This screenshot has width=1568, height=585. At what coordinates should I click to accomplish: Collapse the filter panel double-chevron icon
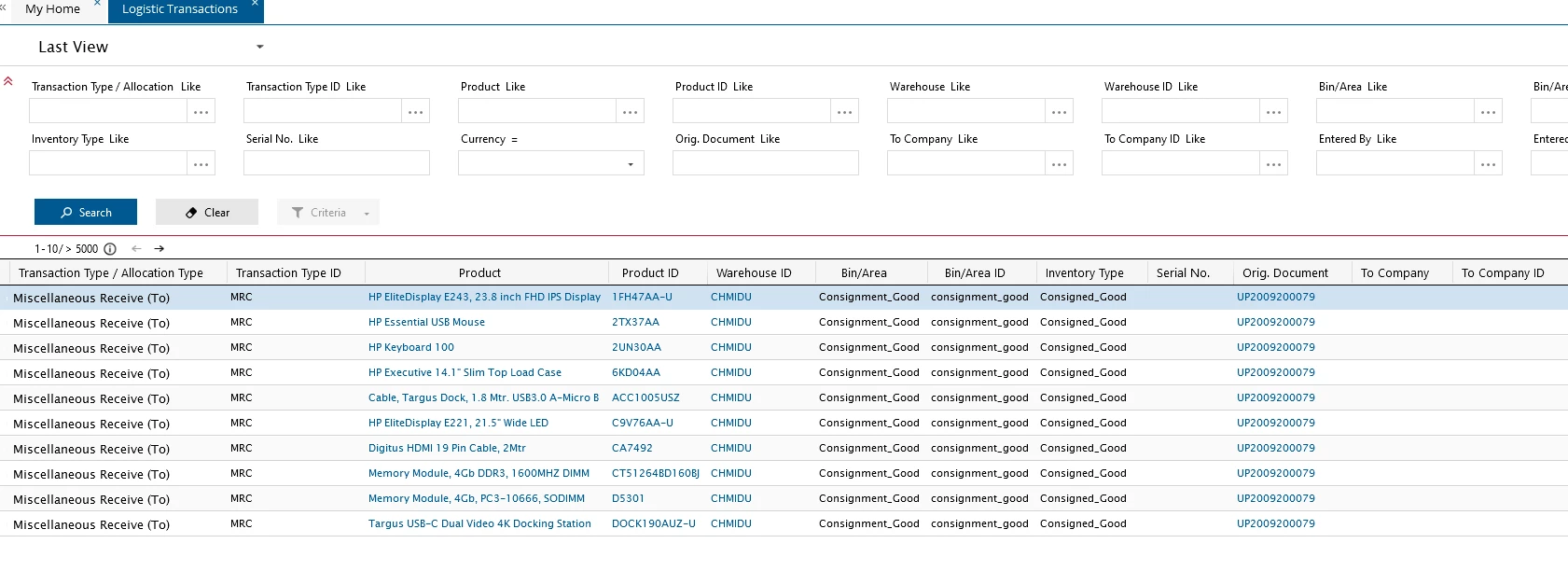pyautogui.click(x=8, y=81)
